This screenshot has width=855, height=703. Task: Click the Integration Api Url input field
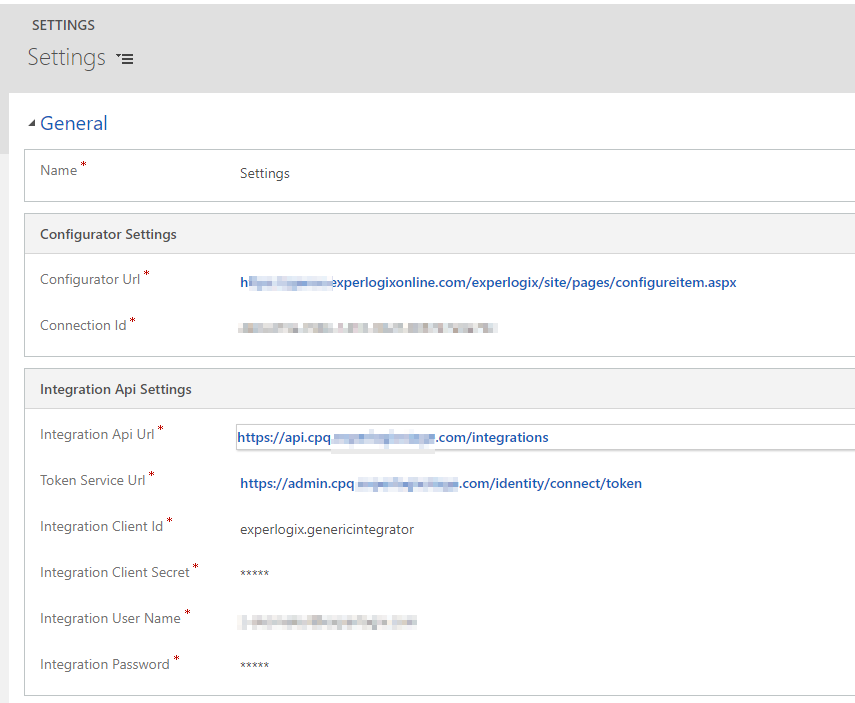pyautogui.click(x=545, y=437)
